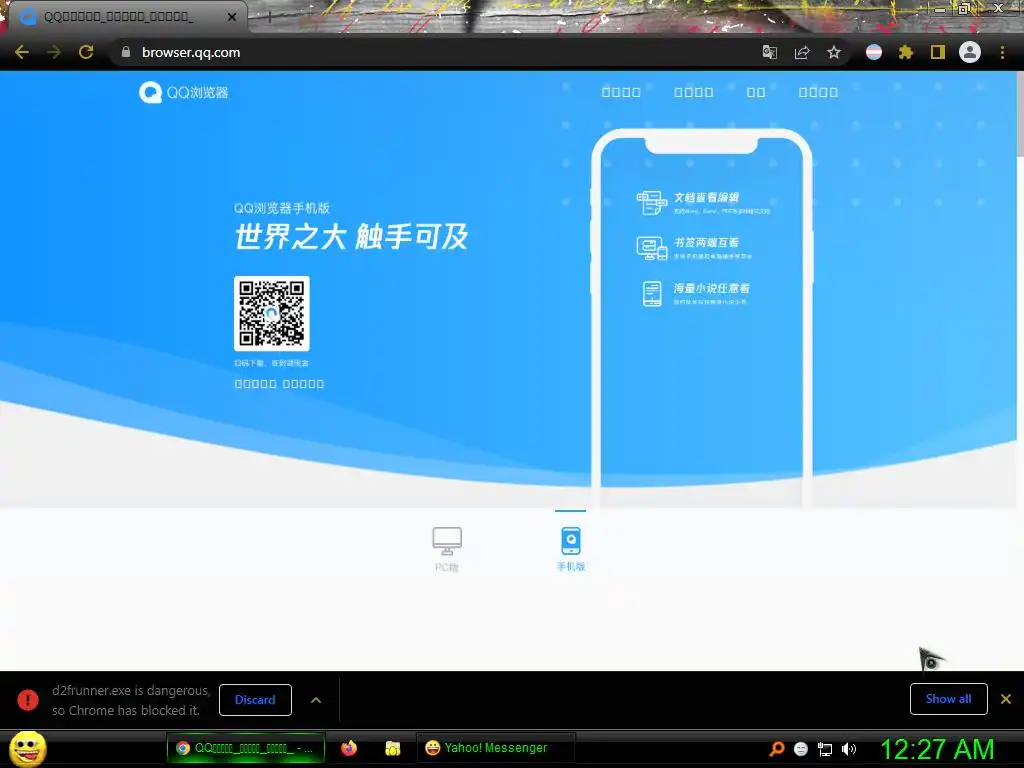Open Yahoo! Messenger taskbar button

click(495, 748)
